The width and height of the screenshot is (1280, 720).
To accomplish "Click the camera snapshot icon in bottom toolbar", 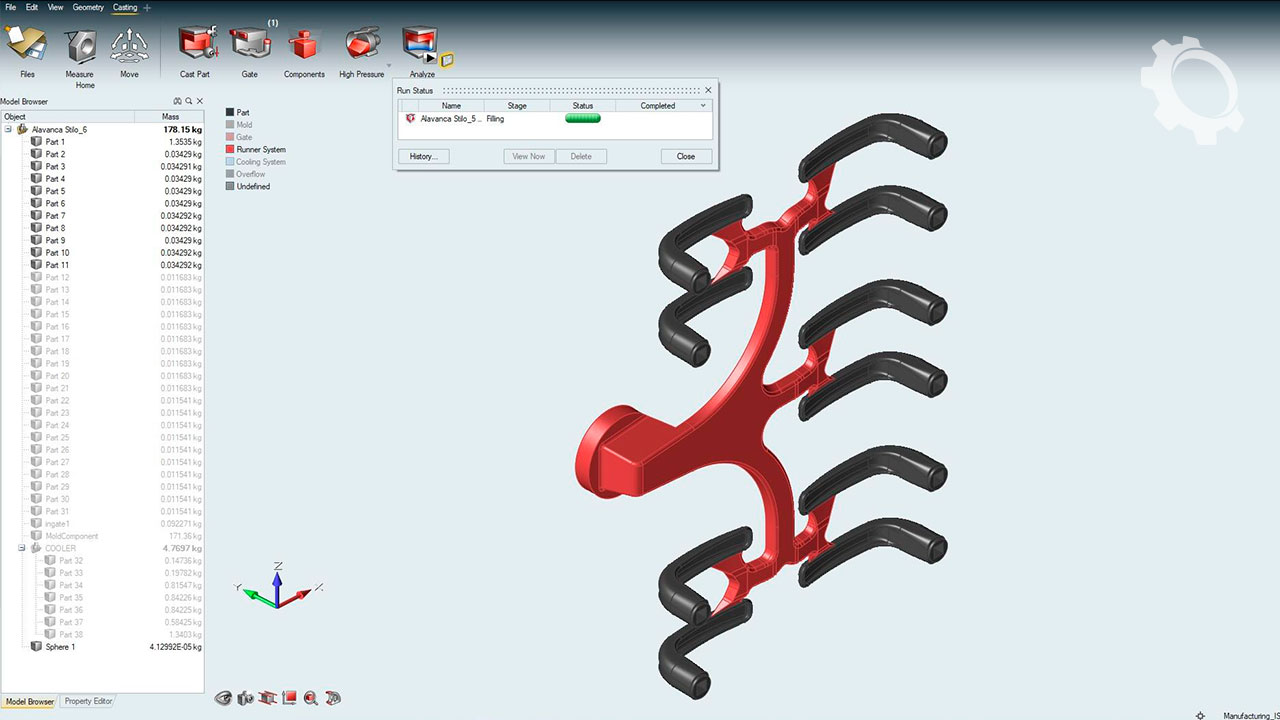I will (x=245, y=698).
